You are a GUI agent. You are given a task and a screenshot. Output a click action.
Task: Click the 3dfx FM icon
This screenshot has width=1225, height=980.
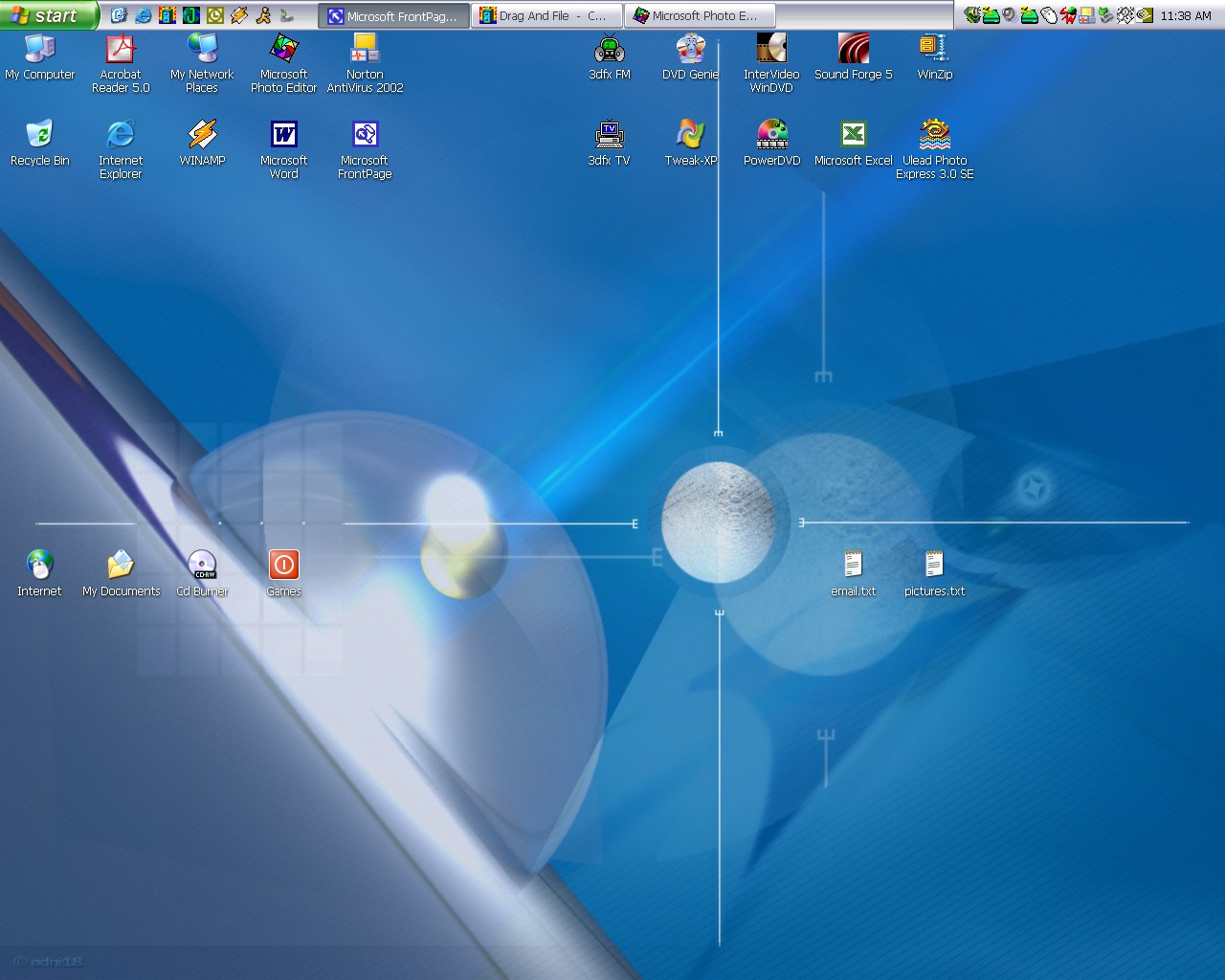[610, 57]
